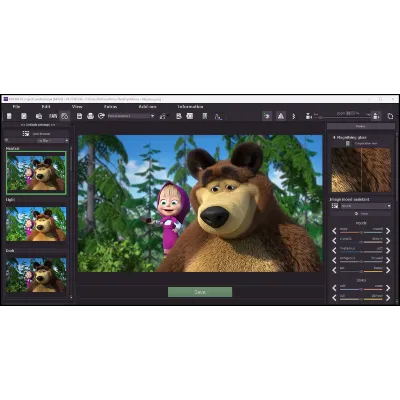Click the zoom slider track in toolbar

point(342,117)
